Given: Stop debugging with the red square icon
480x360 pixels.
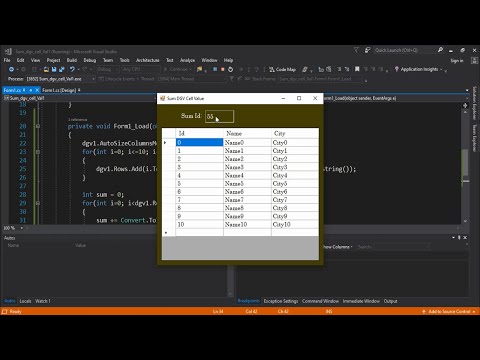Looking at the screenshot, I should (223, 69).
